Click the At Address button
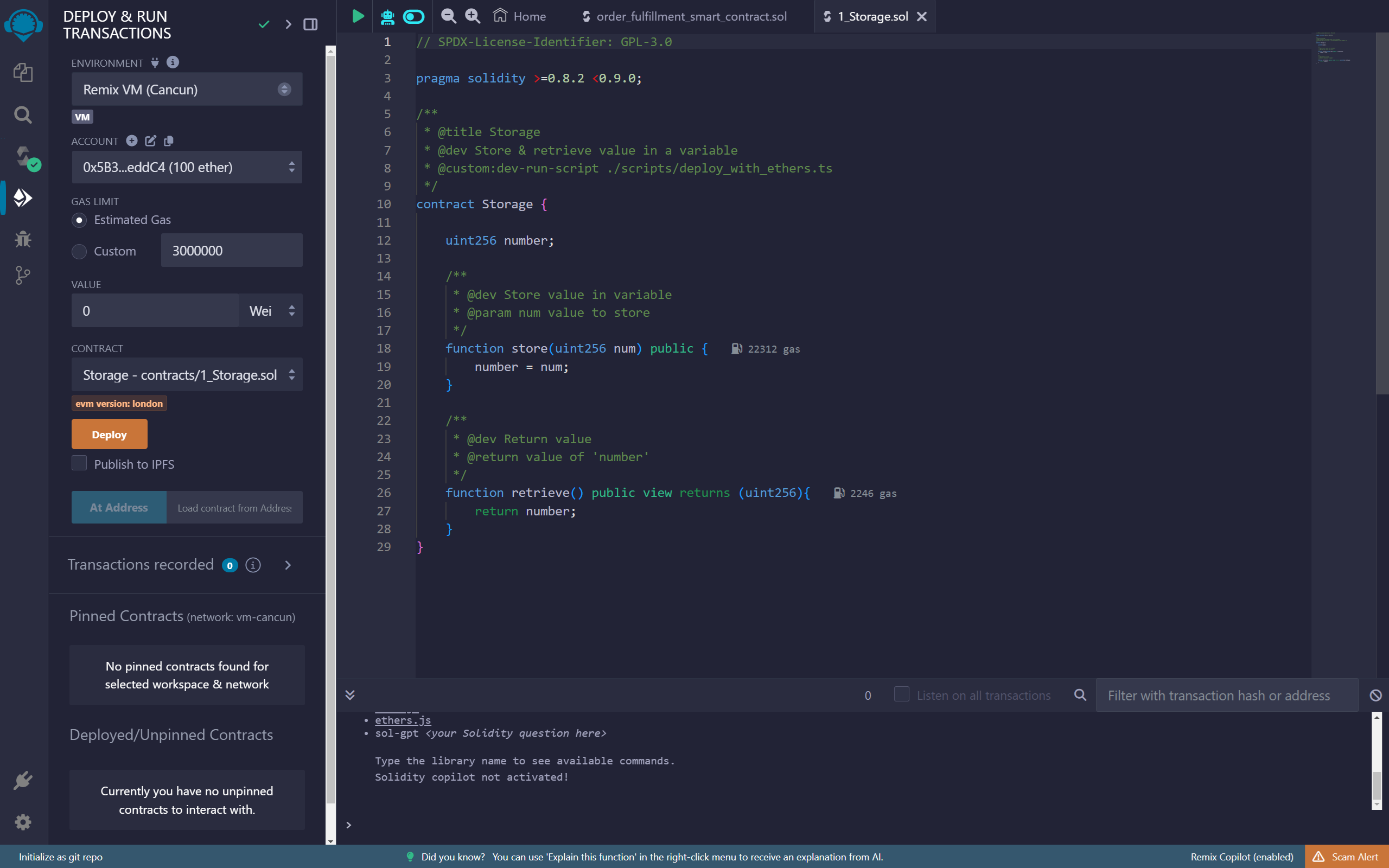Viewport: 1389px width, 868px height. (119, 507)
